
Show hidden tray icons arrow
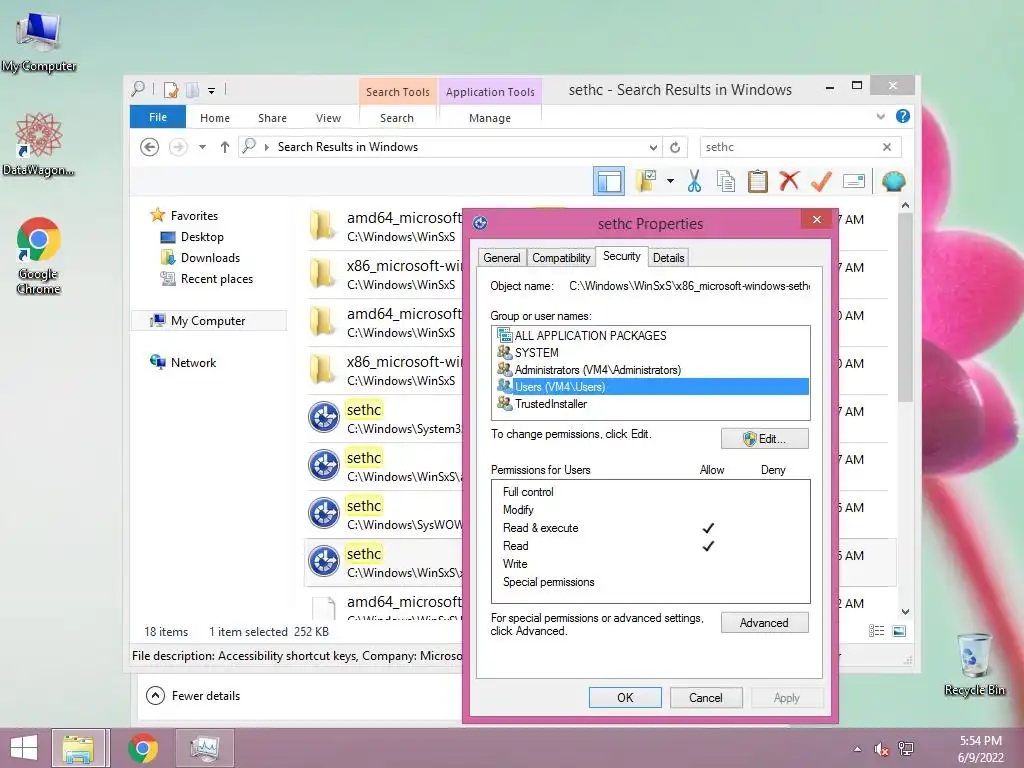(x=857, y=749)
